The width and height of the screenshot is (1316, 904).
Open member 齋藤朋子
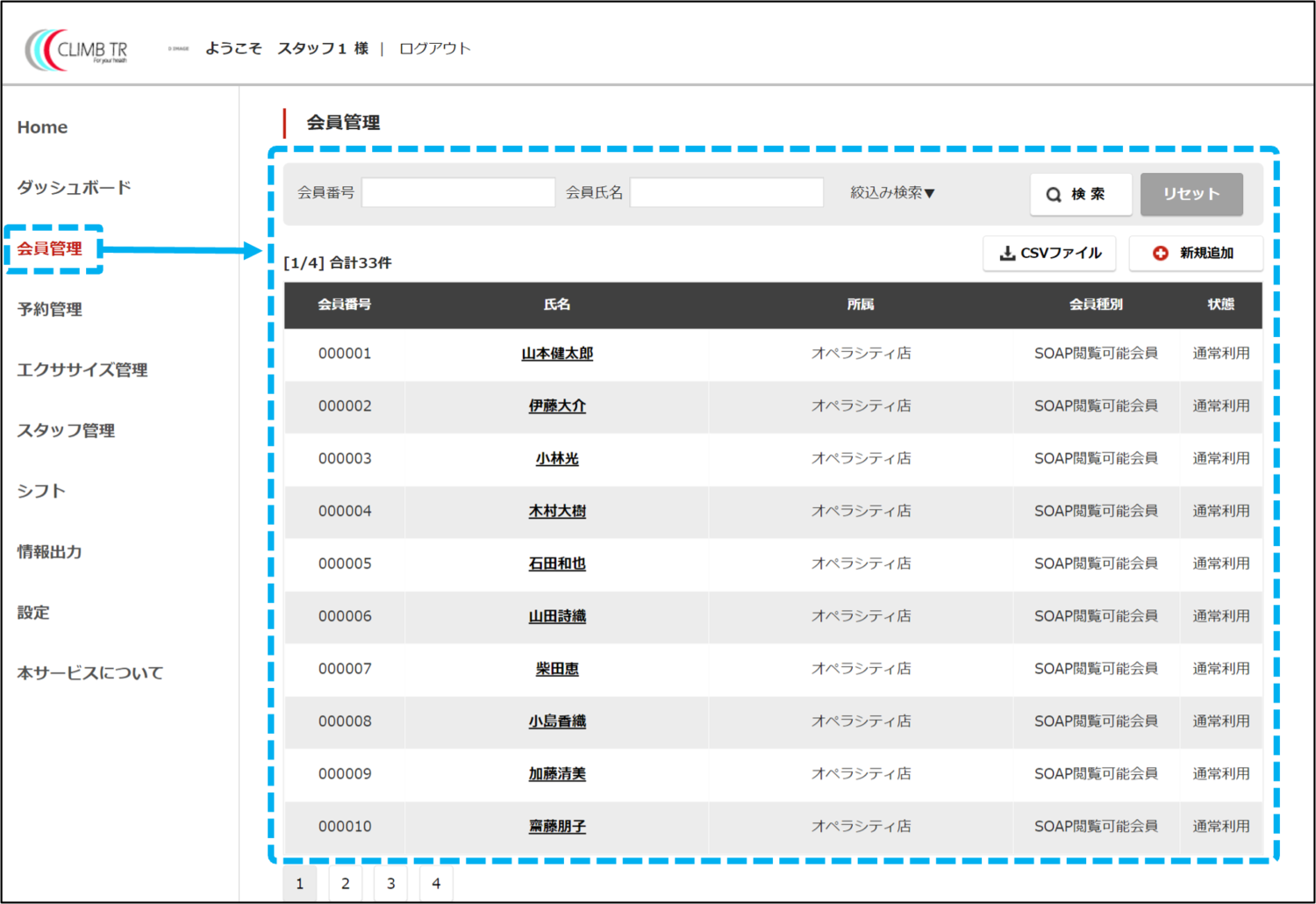[x=557, y=827]
